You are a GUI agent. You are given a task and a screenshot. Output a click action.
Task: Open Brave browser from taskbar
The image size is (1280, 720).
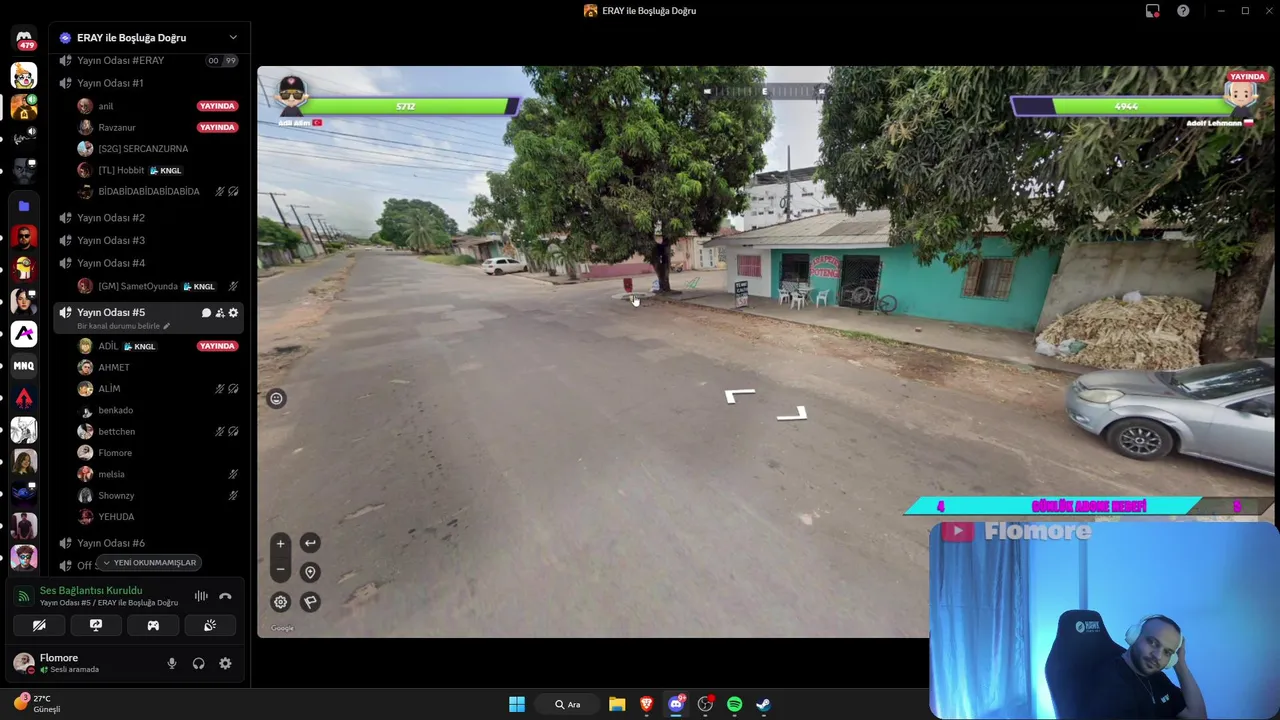pyautogui.click(x=646, y=704)
